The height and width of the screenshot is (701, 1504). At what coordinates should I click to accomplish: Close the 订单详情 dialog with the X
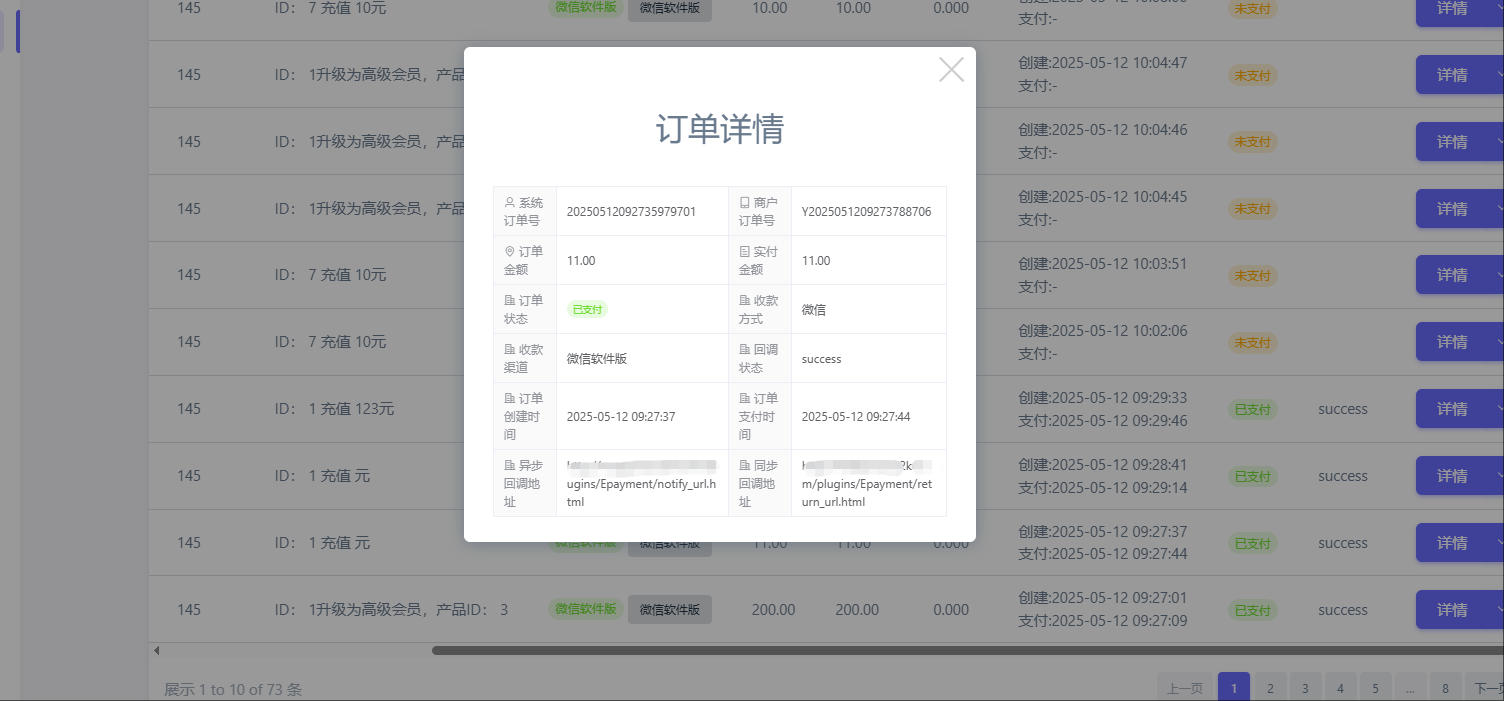[951, 69]
